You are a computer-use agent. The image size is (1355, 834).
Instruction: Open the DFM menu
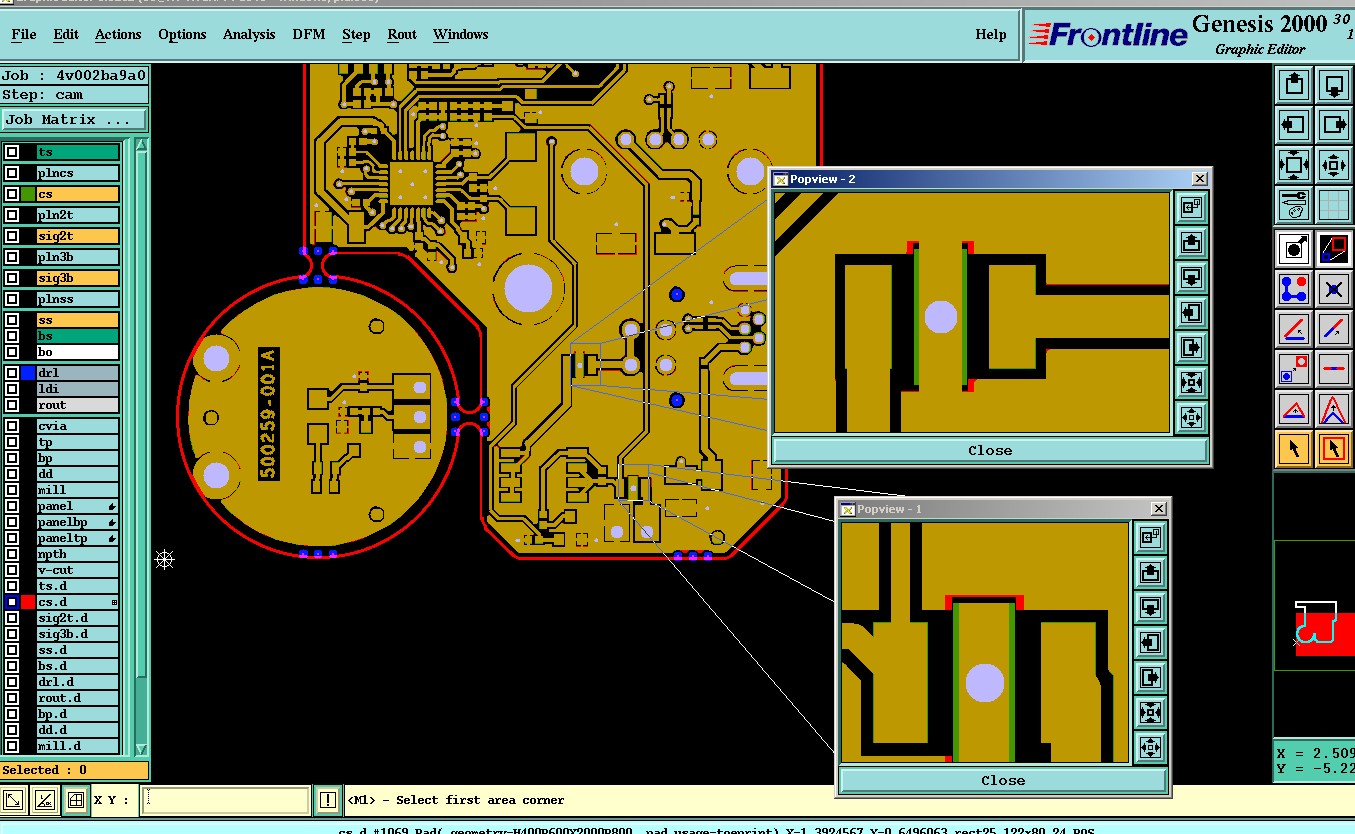pyautogui.click(x=309, y=34)
